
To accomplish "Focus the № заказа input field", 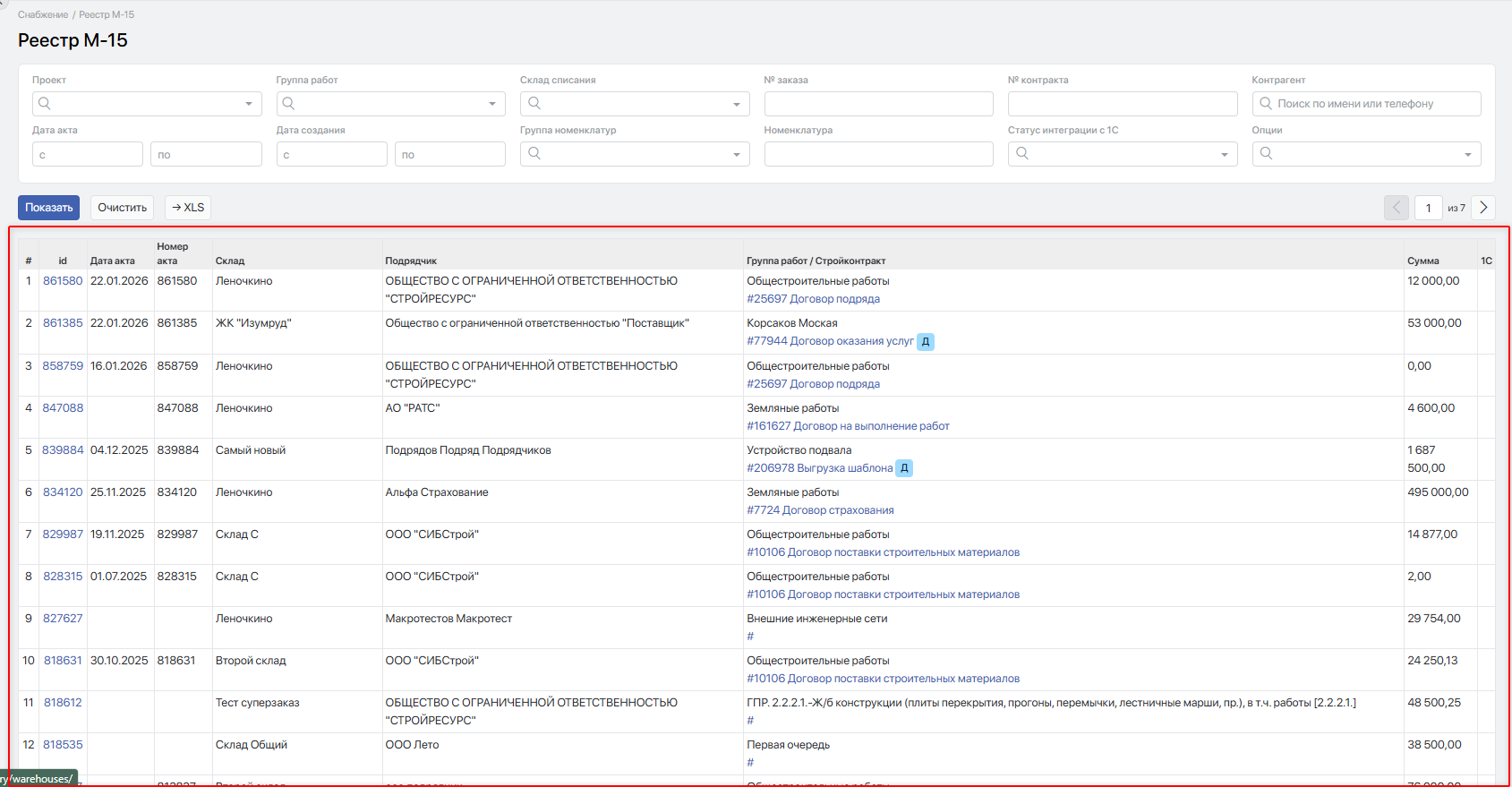I will click(878, 104).
